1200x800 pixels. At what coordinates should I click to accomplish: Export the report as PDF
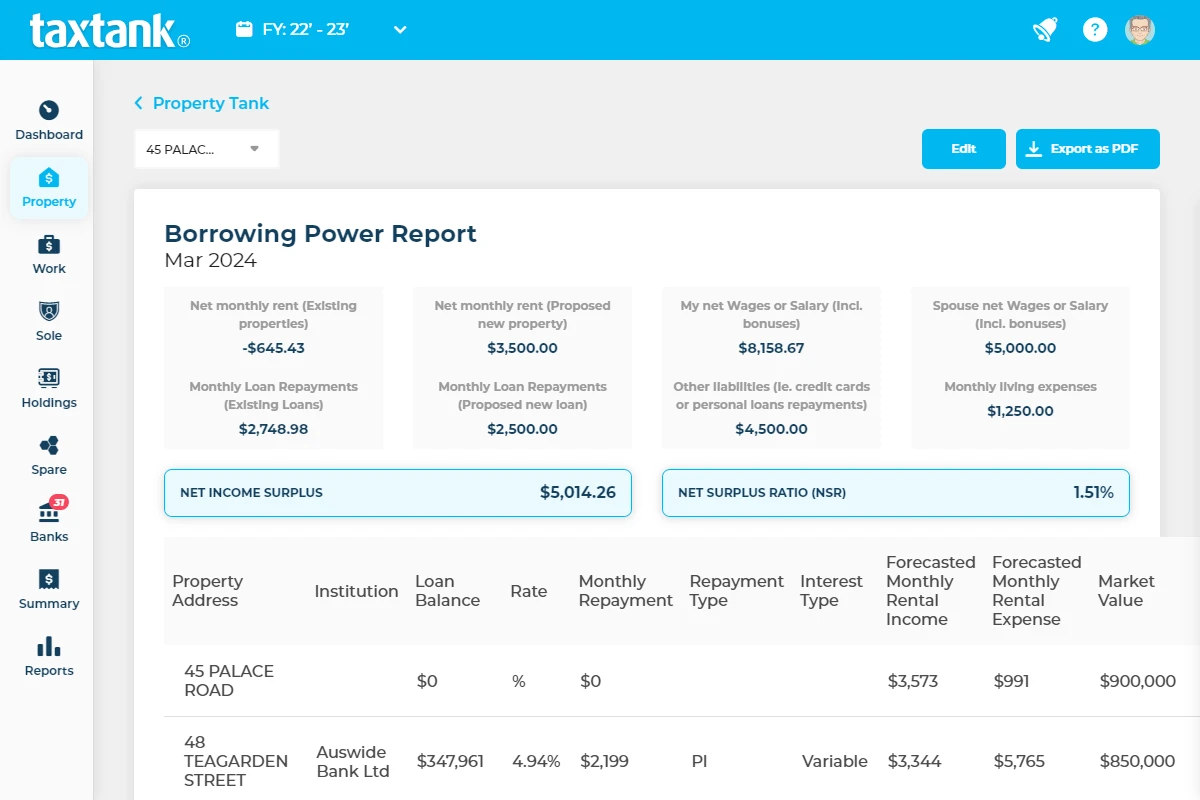pos(1087,148)
